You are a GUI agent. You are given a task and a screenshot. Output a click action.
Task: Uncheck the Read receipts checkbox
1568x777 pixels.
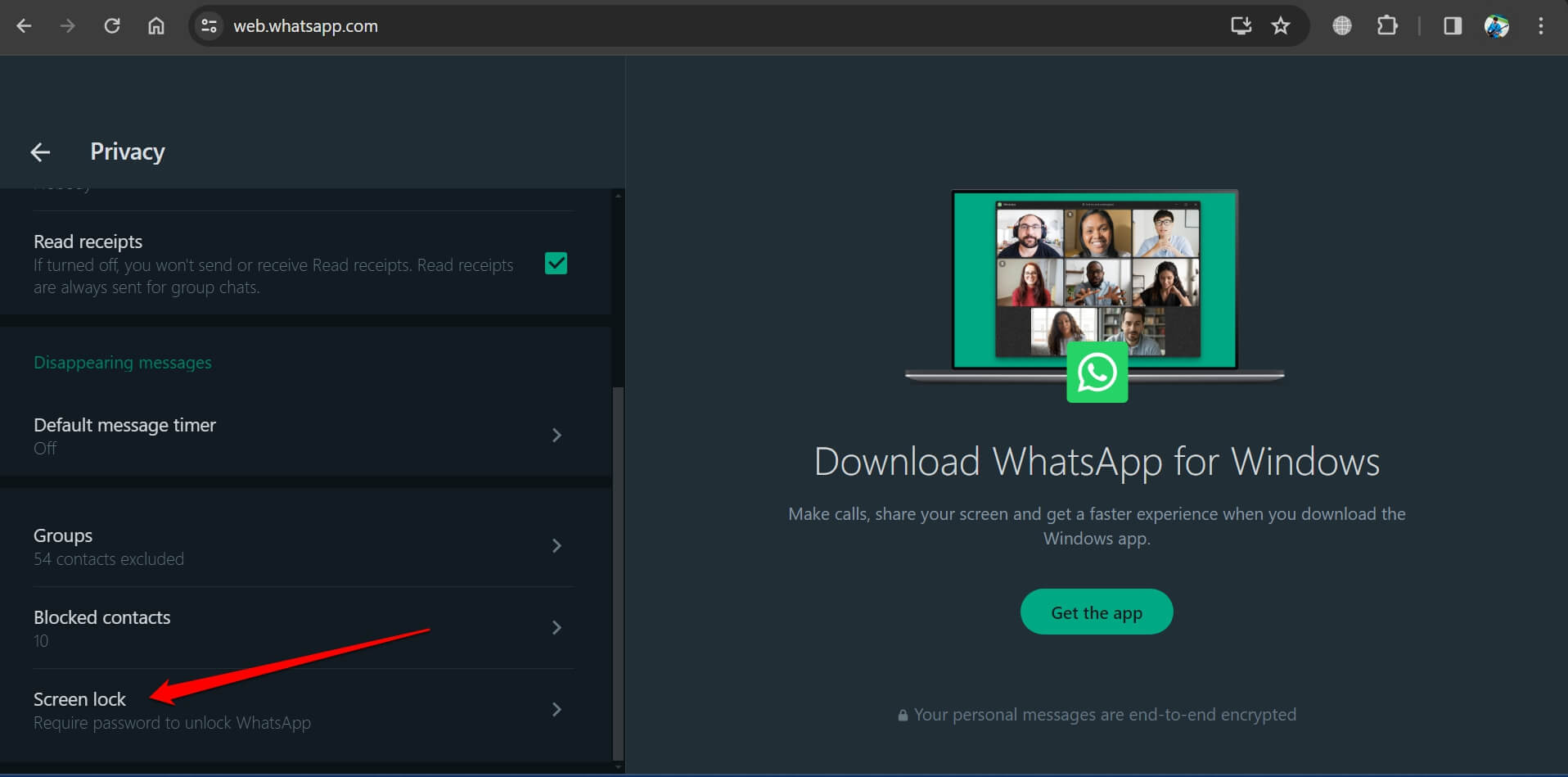[556, 264]
